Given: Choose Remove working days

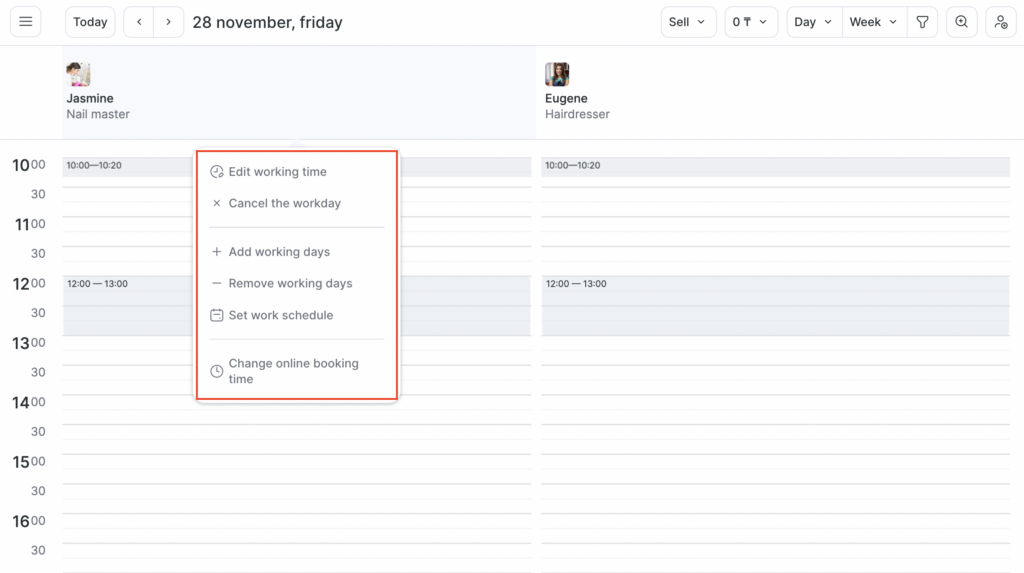Looking at the screenshot, I should (x=290, y=283).
